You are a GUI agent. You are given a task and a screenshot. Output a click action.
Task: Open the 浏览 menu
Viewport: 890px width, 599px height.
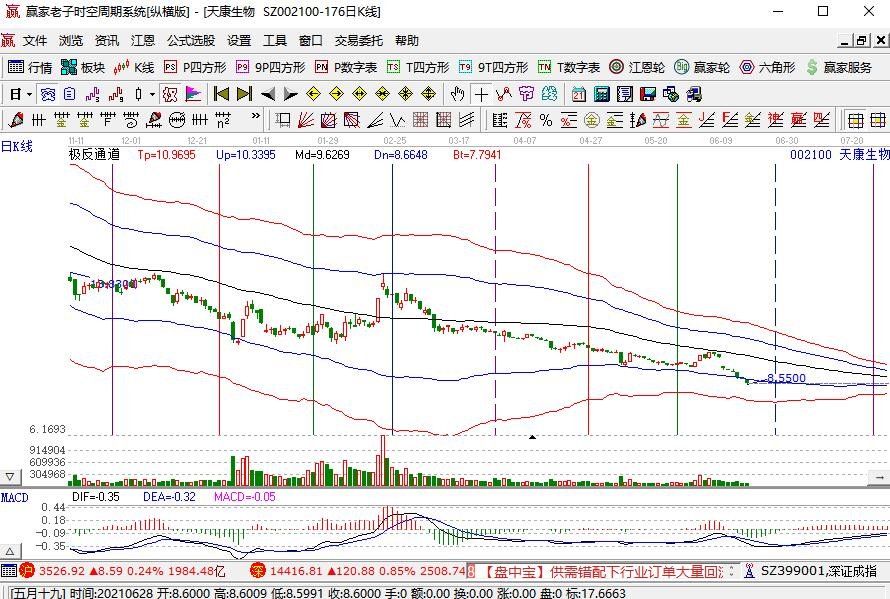[71, 41]
